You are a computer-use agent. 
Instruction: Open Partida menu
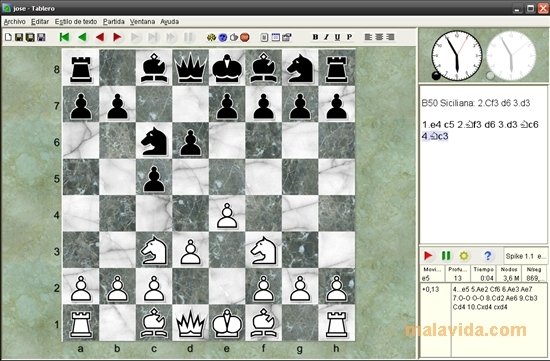[114, 22]
